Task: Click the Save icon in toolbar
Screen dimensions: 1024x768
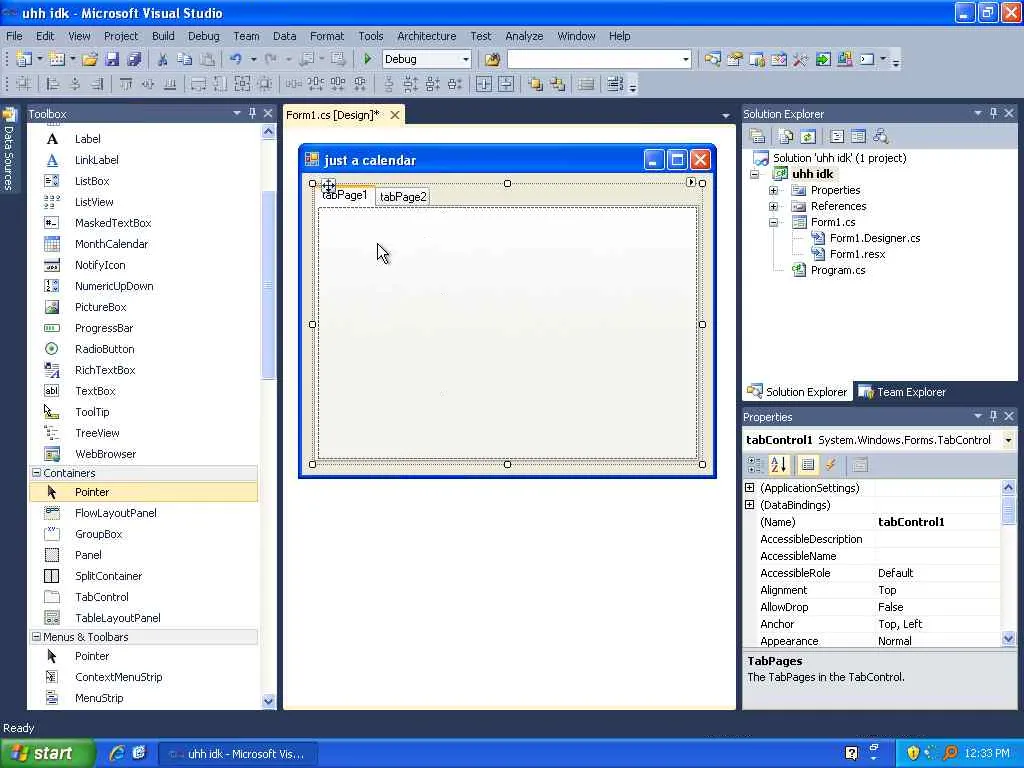Action: 112,59
